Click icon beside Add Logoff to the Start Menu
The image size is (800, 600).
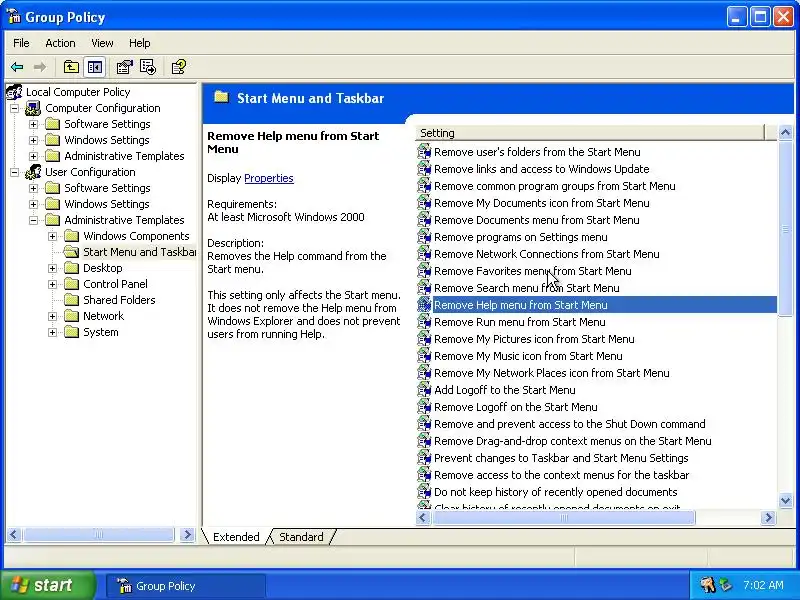[424, 390]
